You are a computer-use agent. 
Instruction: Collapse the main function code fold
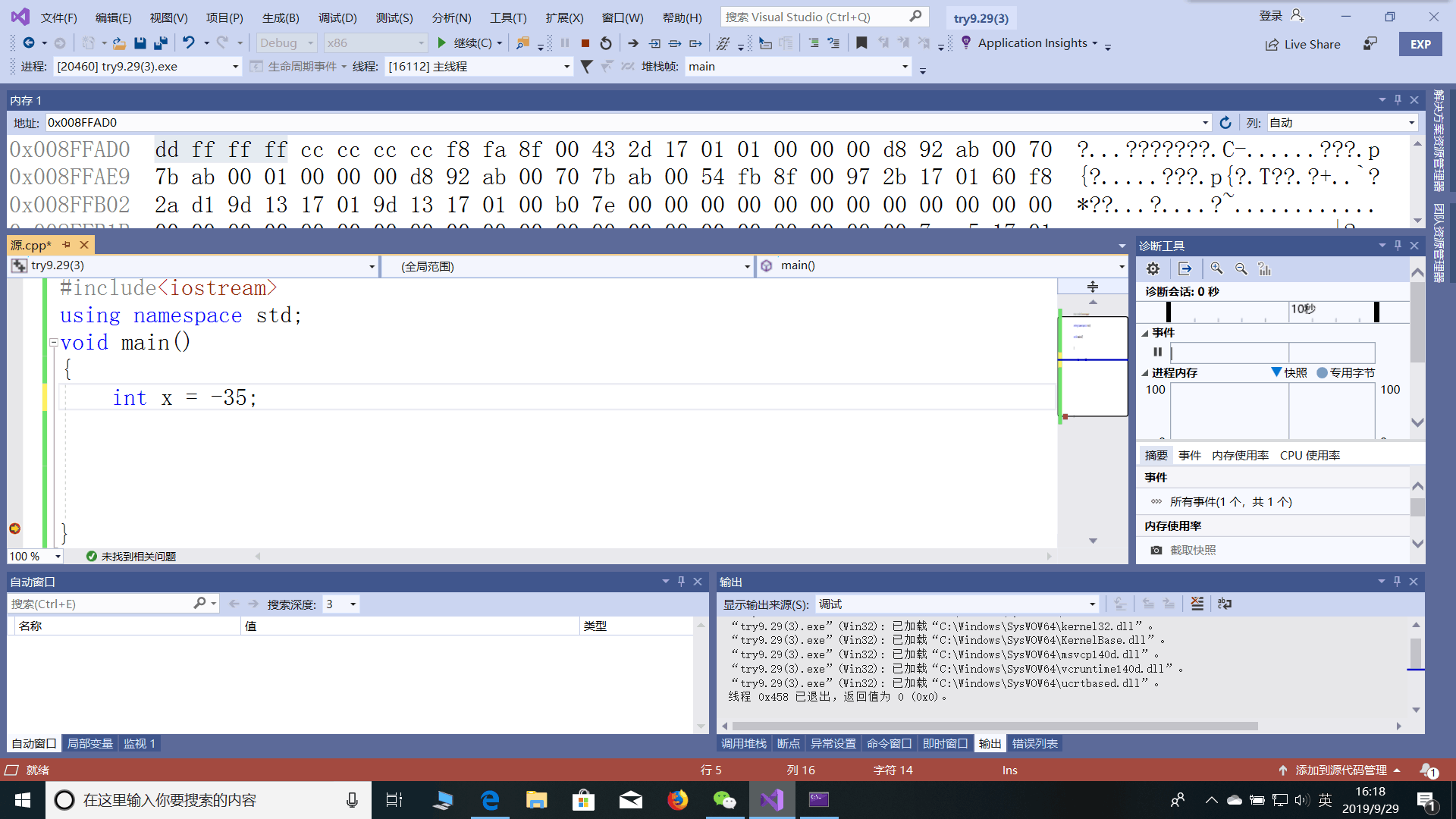click(x=54, y=343)
